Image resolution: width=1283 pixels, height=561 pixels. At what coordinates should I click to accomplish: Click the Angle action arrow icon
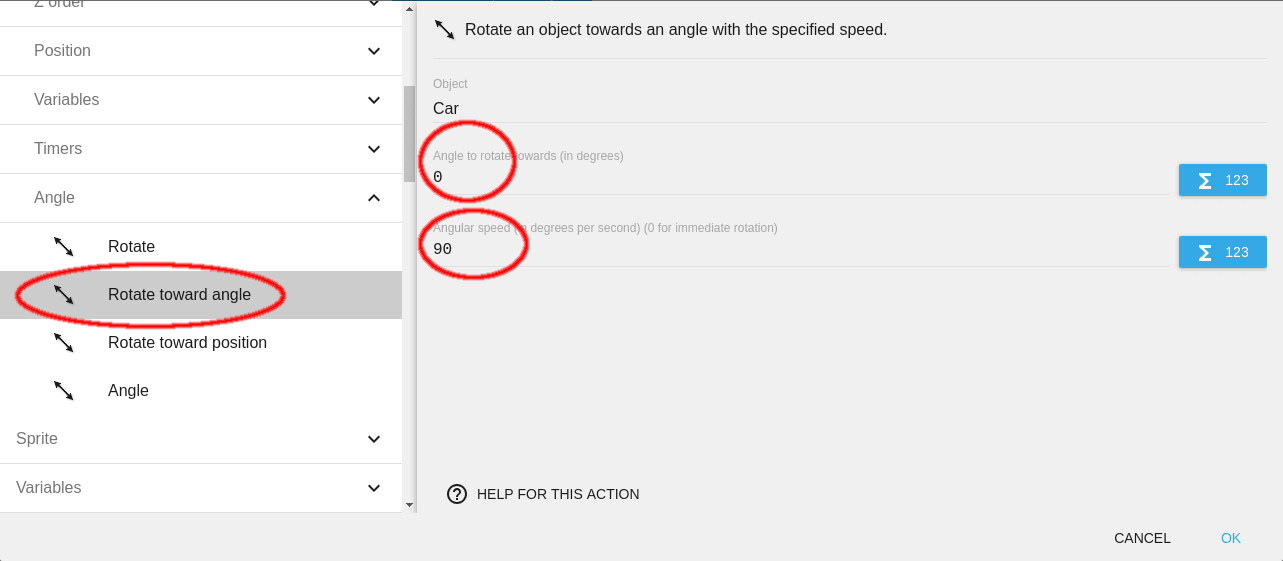pyautogui.click(x=64, y=390)
